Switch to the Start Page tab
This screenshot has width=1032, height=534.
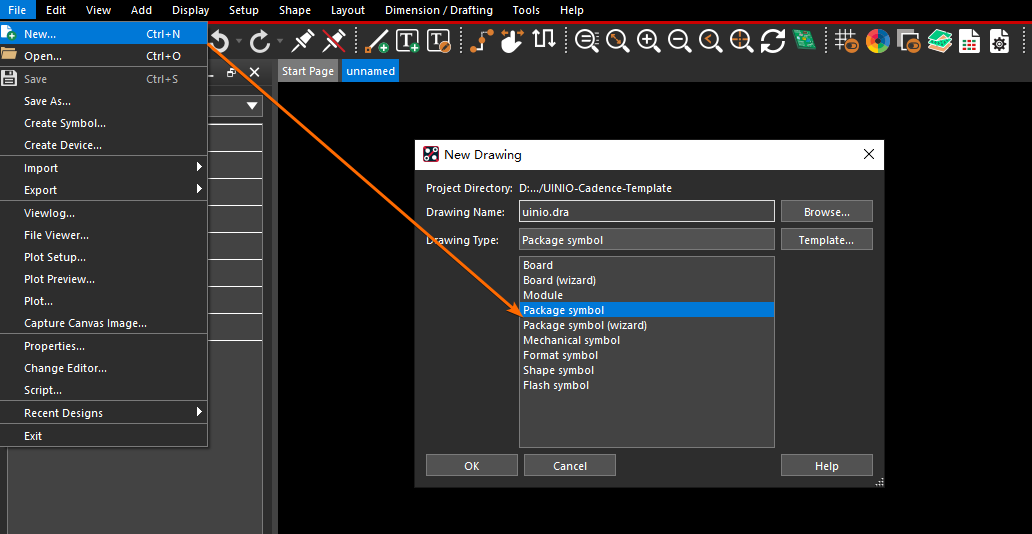click(307, 71)
